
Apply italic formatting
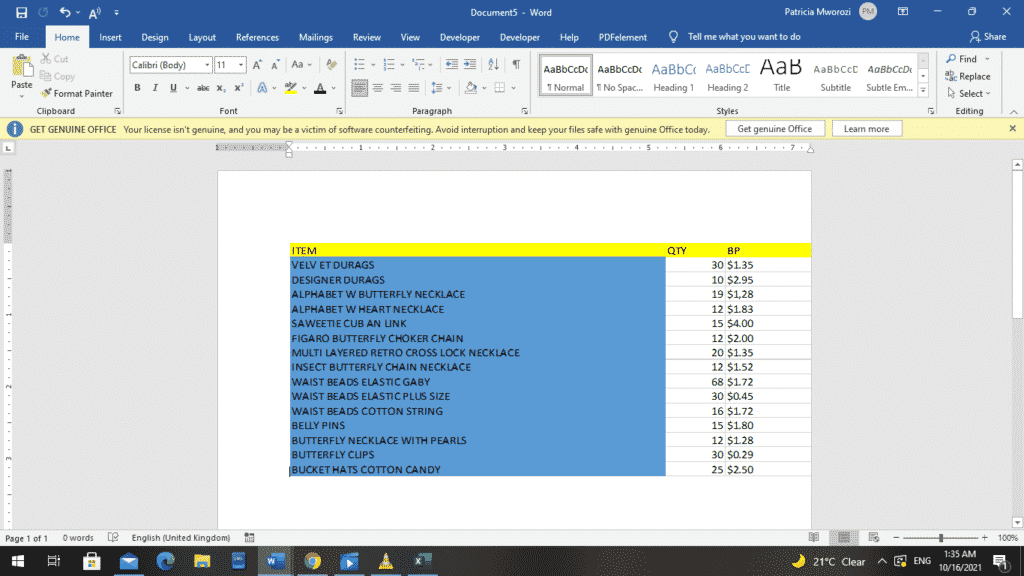(x=155, y=87)
